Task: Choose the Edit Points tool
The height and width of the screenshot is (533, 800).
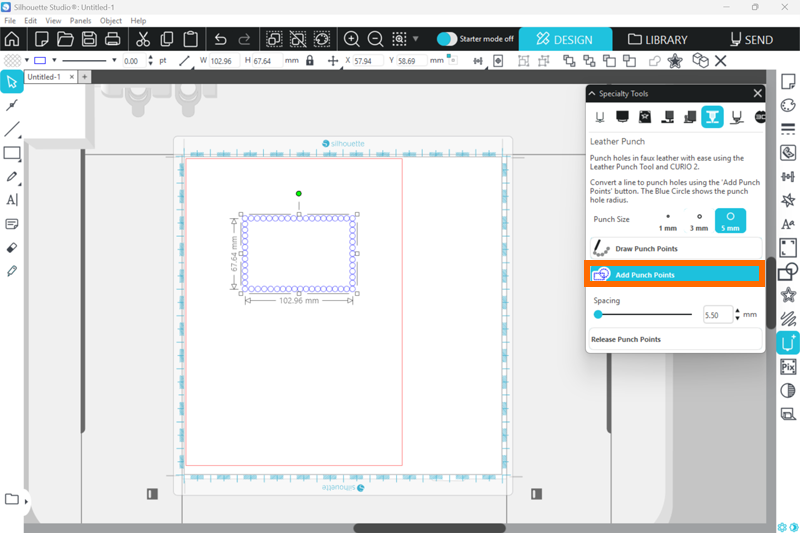Action: 12,105
